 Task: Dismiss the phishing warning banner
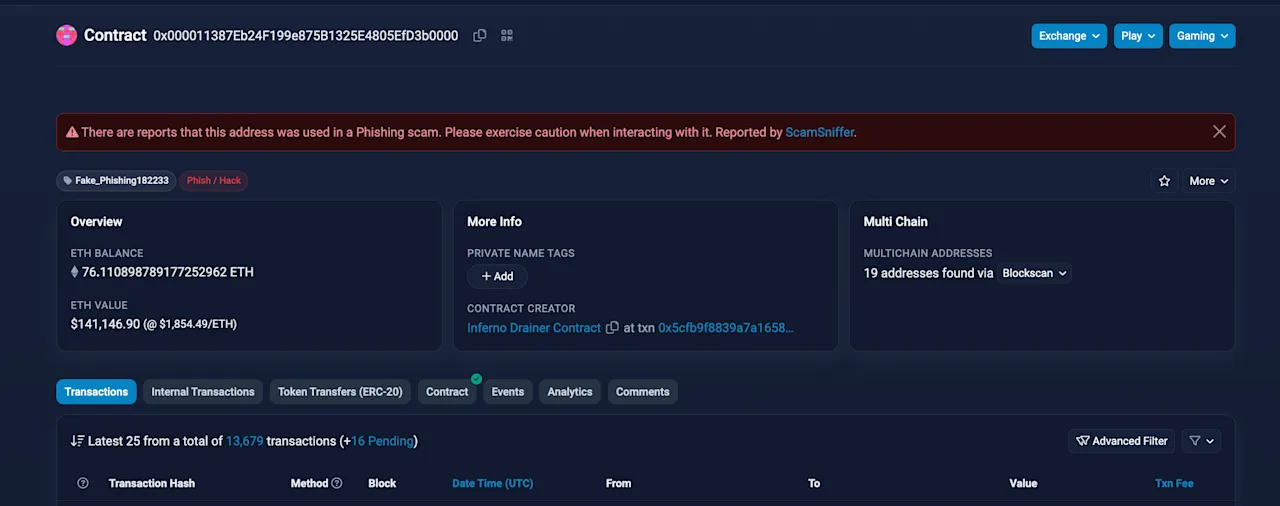pyautogui.click(x=1219, y=132)
